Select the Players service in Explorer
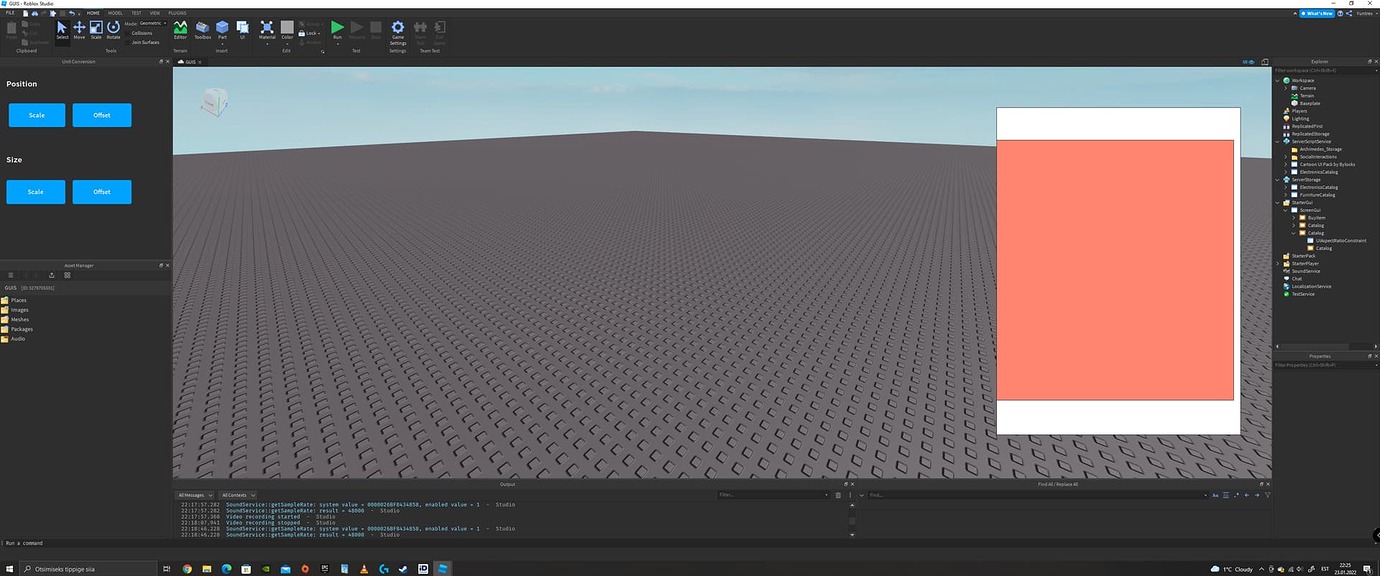 point(1299,111)
